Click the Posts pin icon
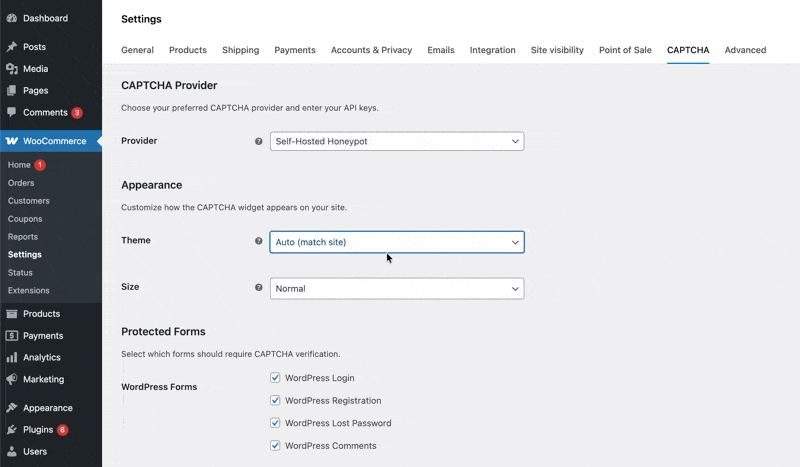The height and width of the screenshot is (467, 800). click(x=11, y=47)
